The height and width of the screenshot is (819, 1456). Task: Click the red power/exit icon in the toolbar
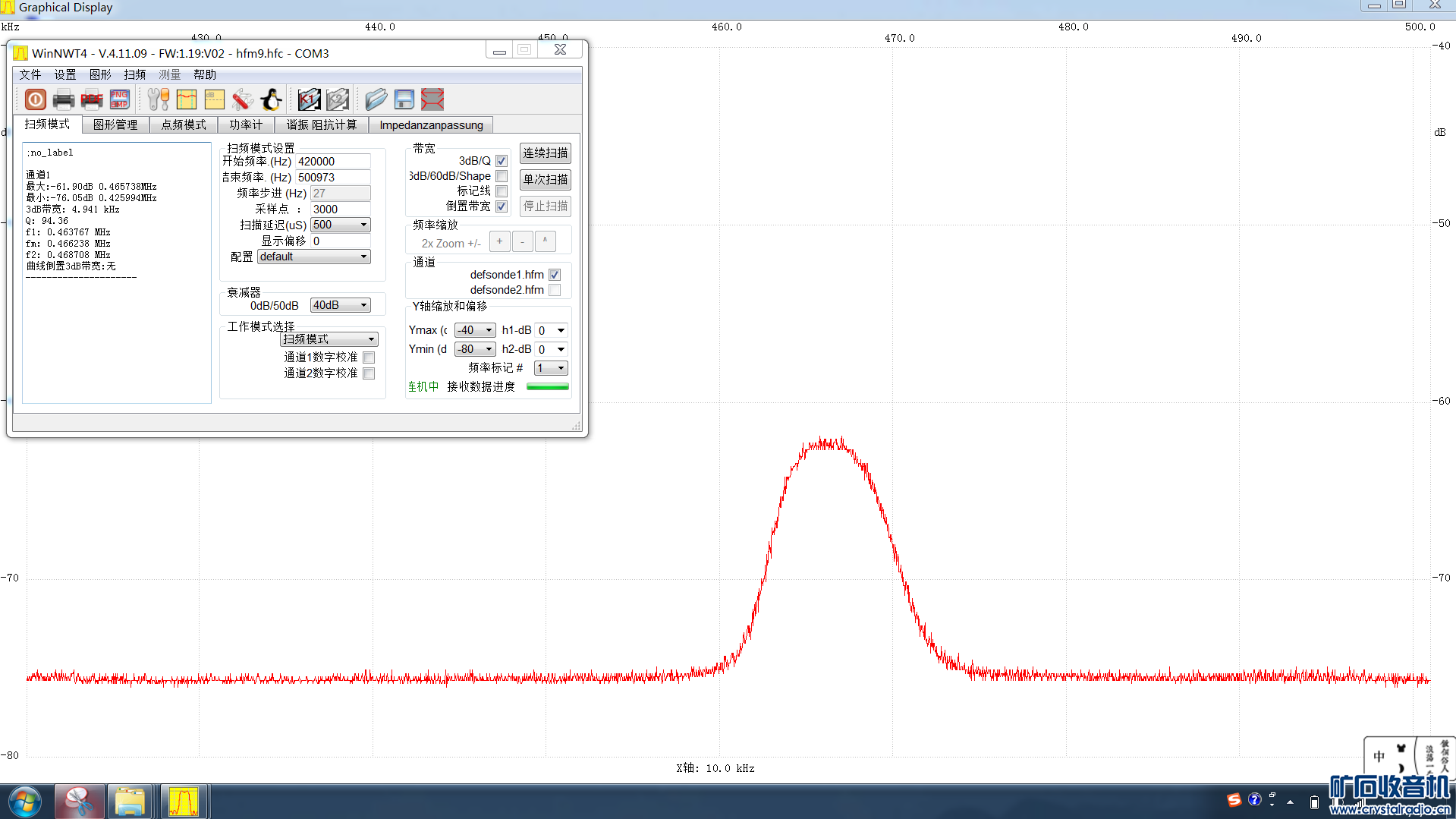pyautogui.click(x=36, y=99)
